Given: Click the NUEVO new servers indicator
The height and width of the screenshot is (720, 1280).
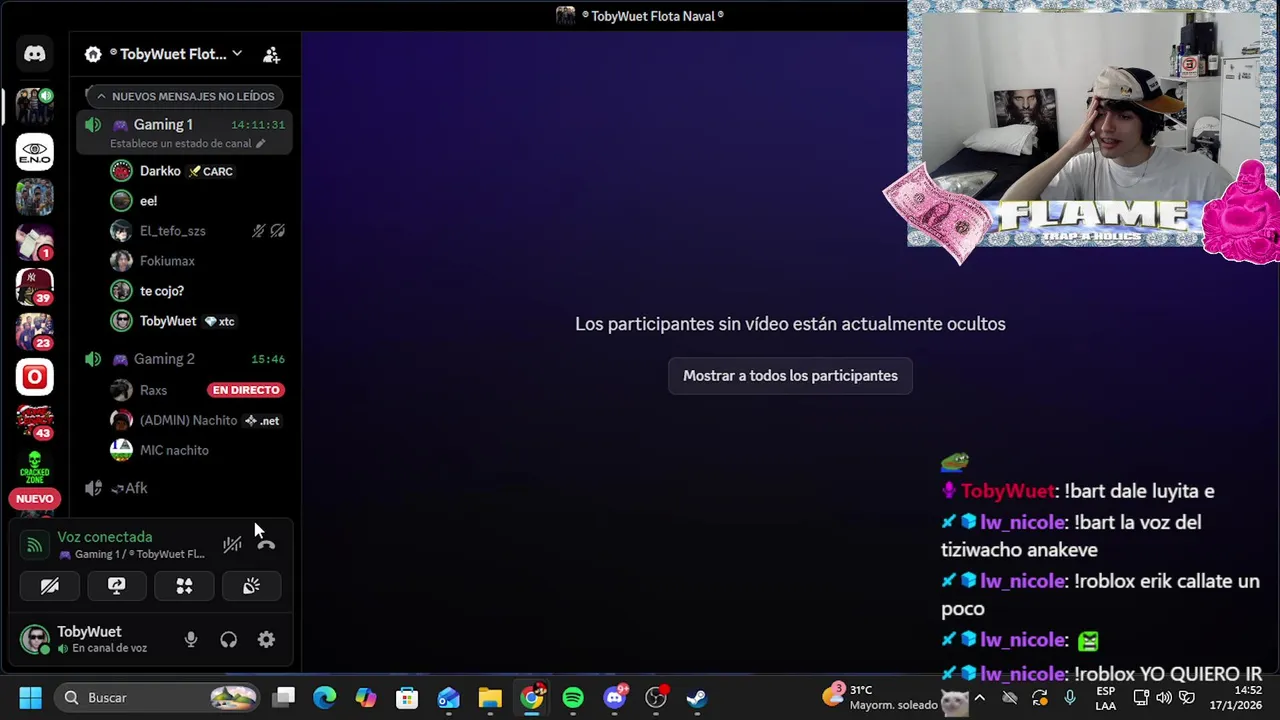Looking at the screenshot, I should 35,498.
